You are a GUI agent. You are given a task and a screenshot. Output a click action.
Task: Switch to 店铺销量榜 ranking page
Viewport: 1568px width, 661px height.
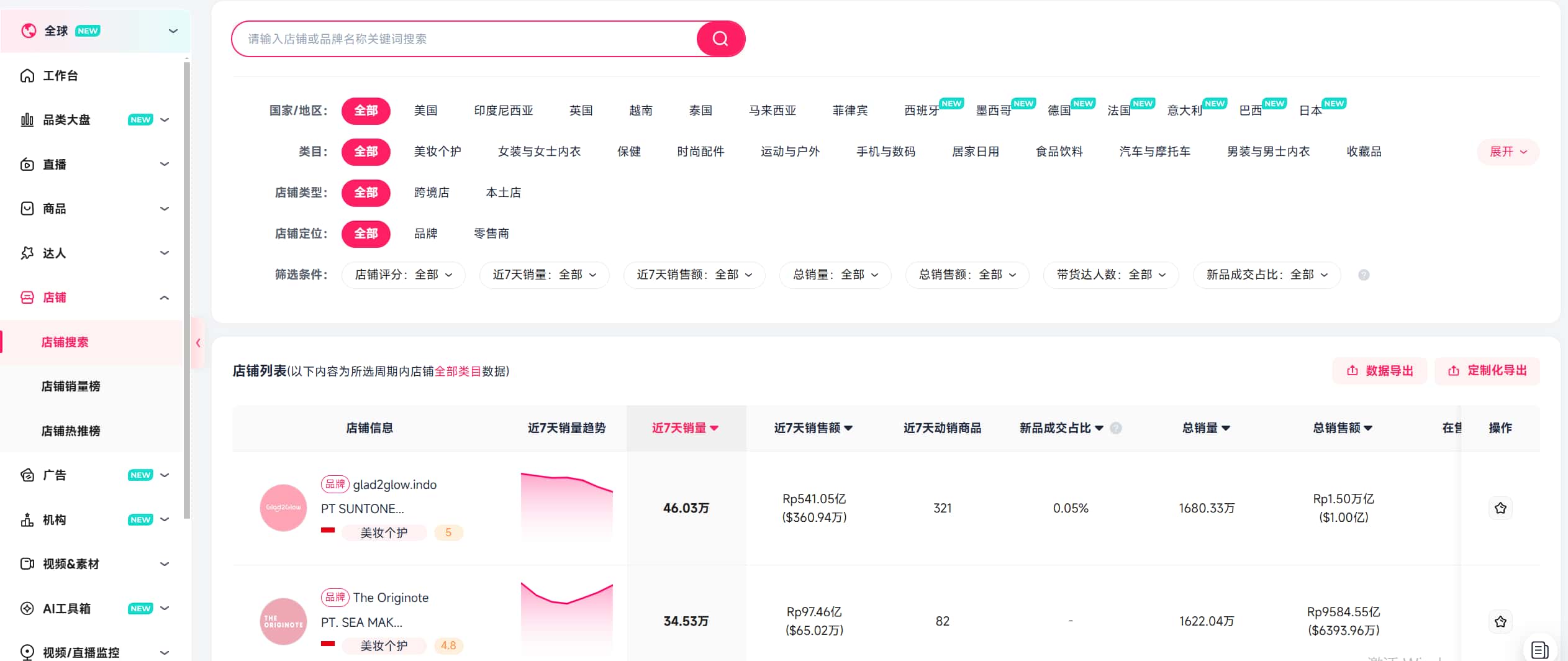coord(71,386)
